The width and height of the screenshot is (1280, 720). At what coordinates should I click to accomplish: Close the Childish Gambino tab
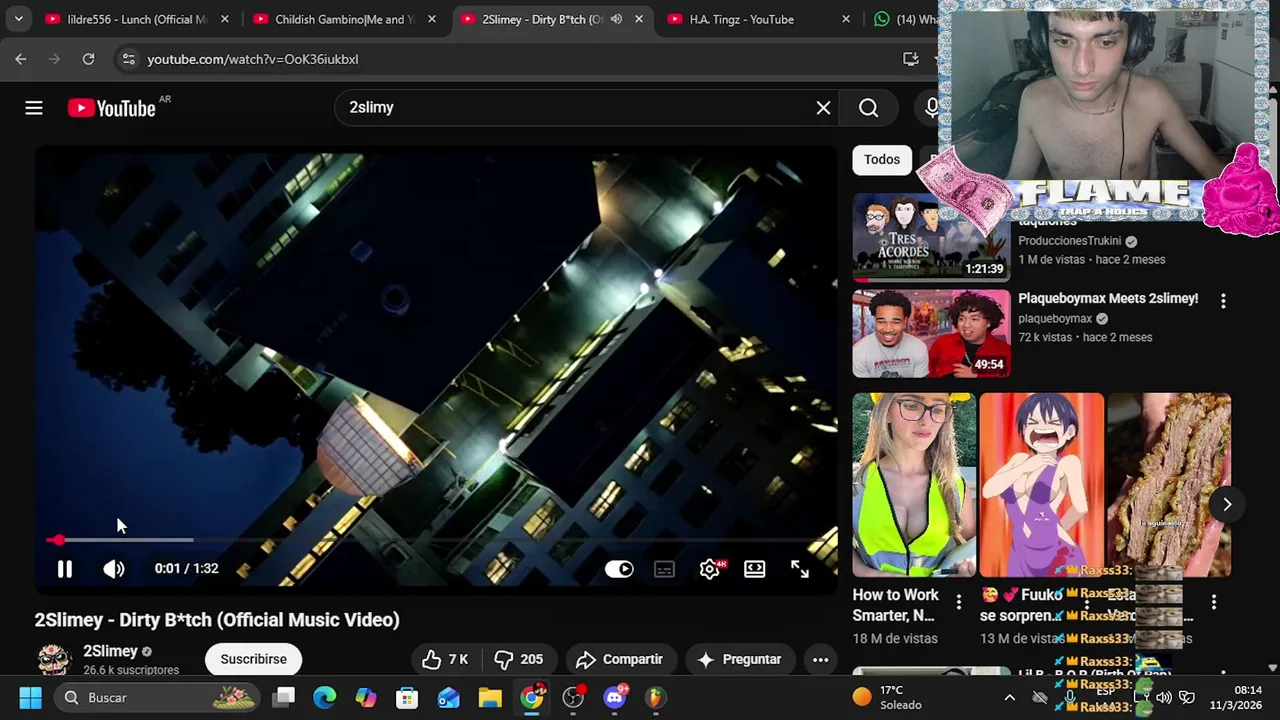(x=432, y=19)
